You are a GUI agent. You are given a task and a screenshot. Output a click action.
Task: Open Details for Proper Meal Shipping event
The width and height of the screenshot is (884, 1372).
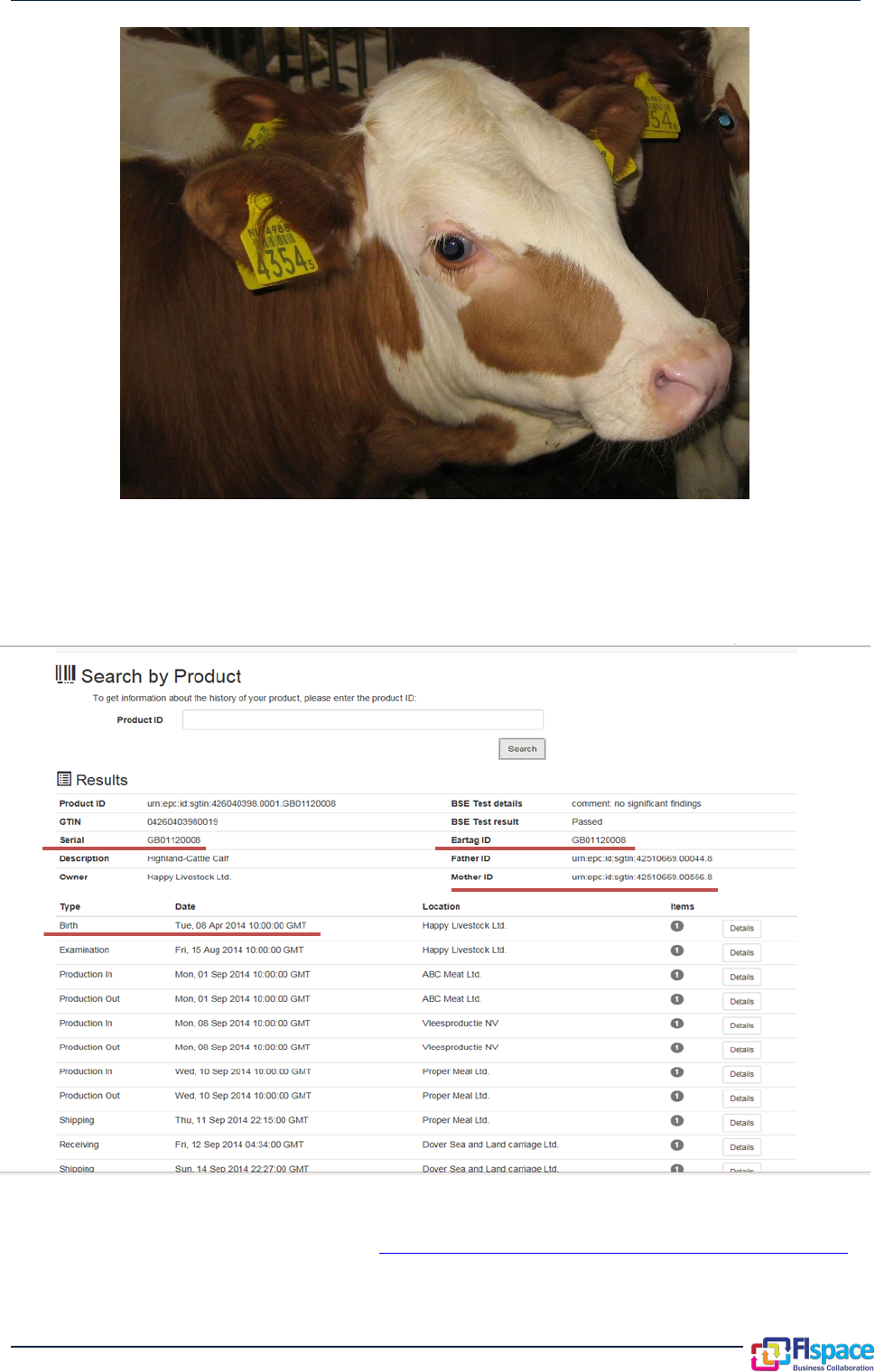[741, 1123]
